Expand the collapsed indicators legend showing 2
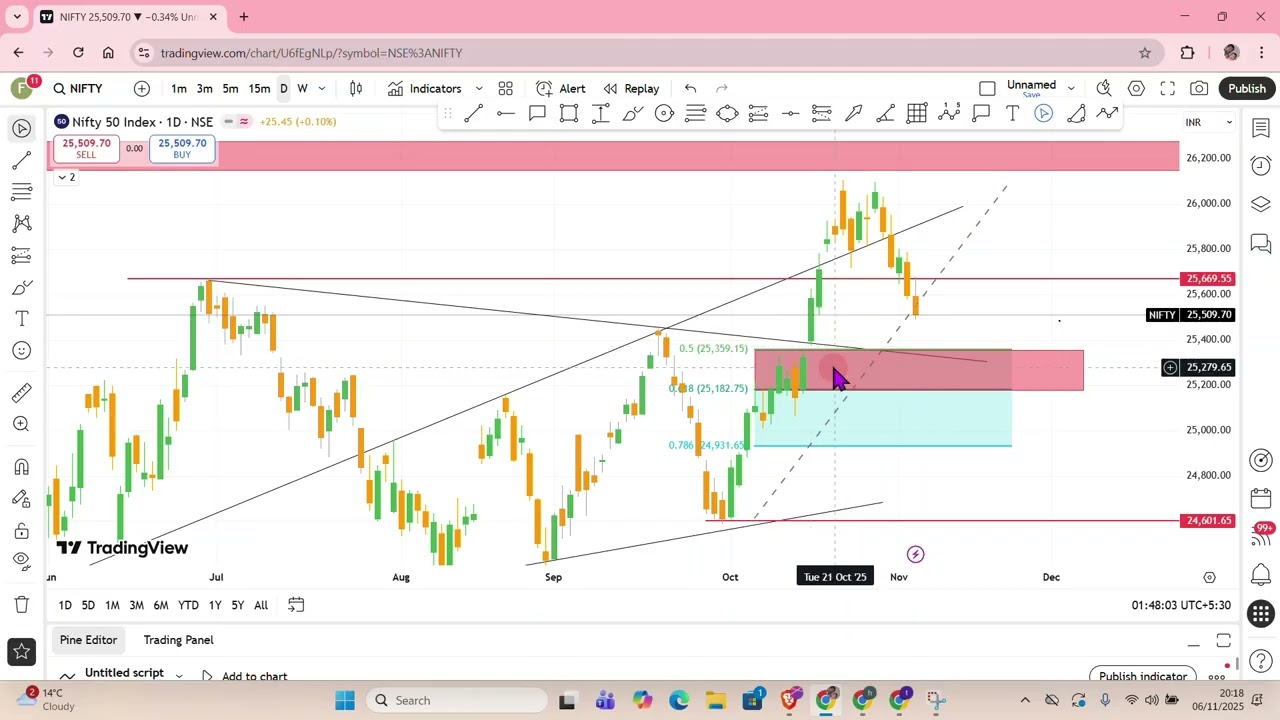This screenshot has height=720, width=1280. (66, 177)
